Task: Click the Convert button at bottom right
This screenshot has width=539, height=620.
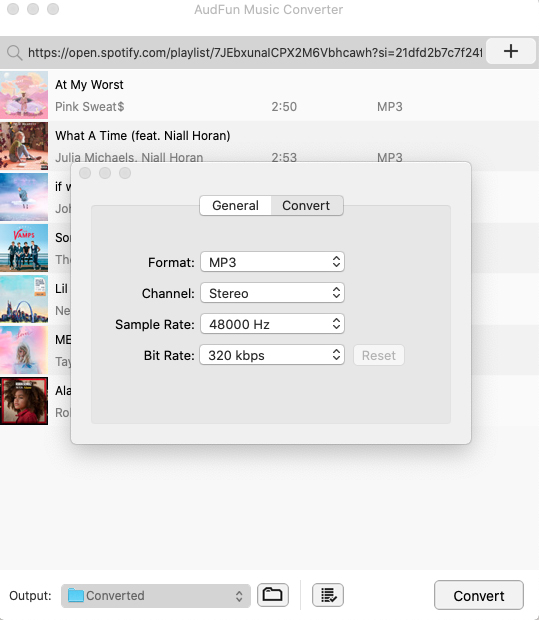Action: [x=478, y=595]
